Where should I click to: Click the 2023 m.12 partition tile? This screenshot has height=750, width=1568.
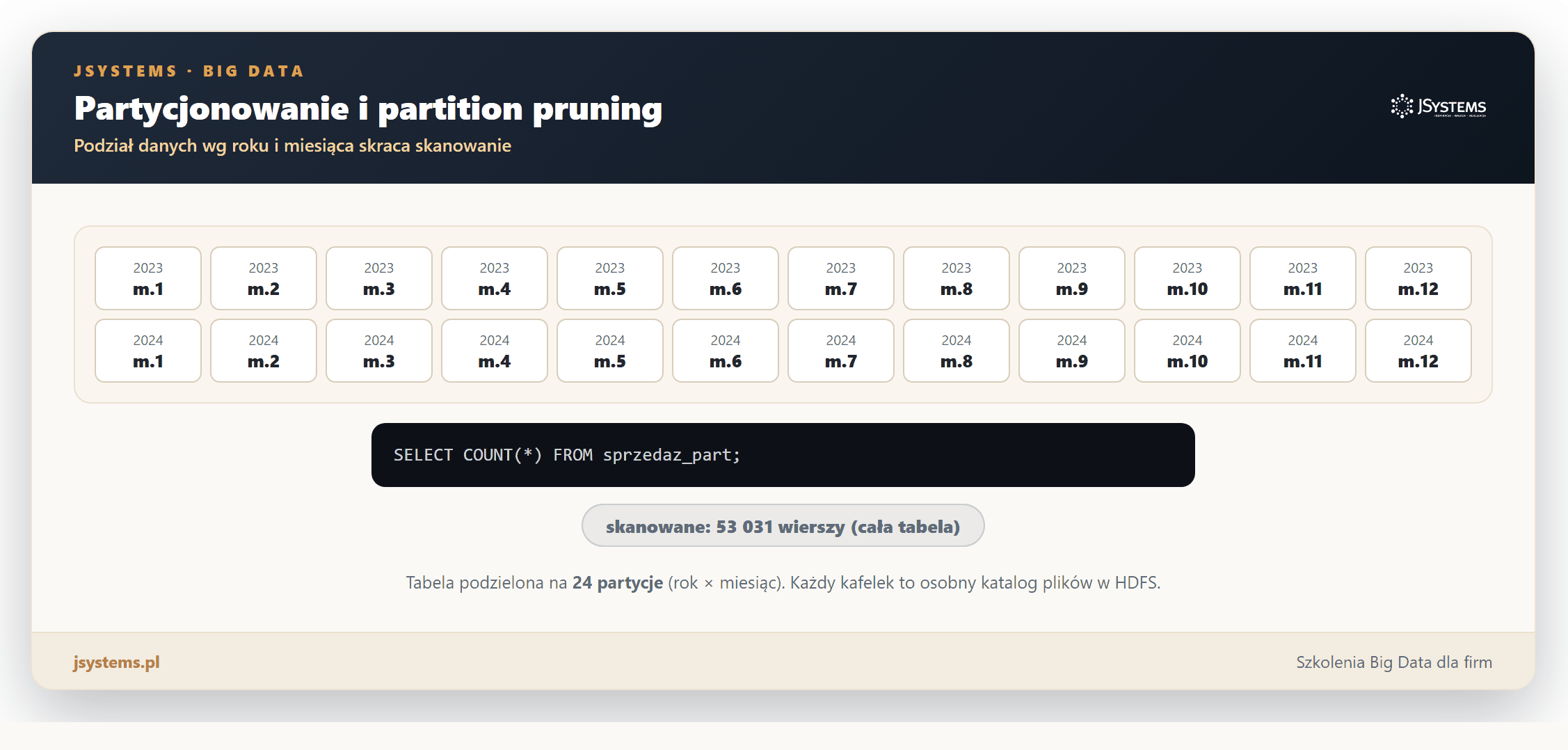click(x=1418, y=278)
